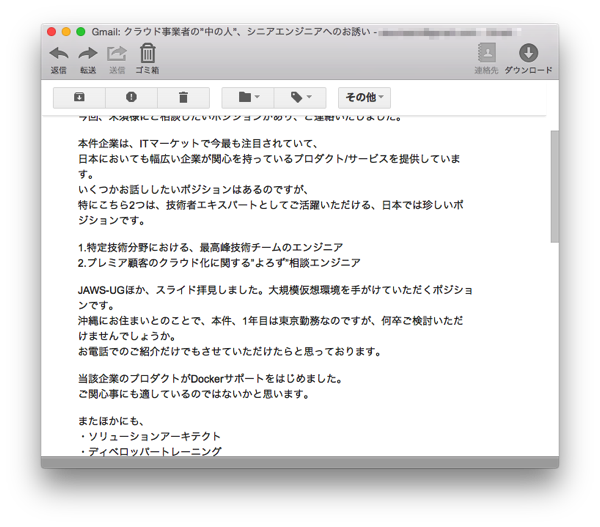This screenshot has width=600, height=527.
Task: Click the bullet "・ソリューションアーキテクト"
Action: 150,436
